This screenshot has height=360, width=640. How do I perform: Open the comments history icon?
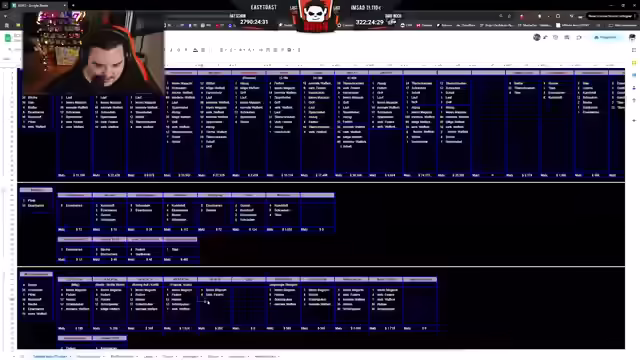(x=567, y=38)
